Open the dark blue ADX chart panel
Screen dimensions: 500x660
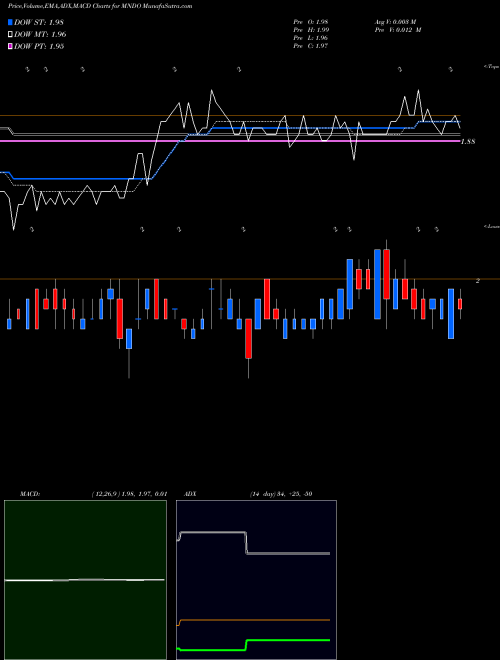tap(256, 580)
